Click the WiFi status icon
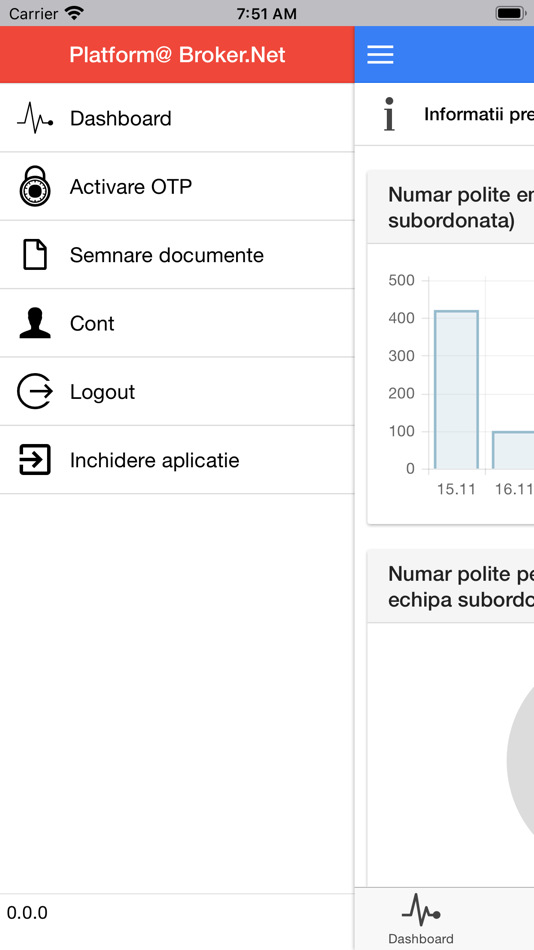The height and width of the screenshot is (950, 534). tap(74, 13)
